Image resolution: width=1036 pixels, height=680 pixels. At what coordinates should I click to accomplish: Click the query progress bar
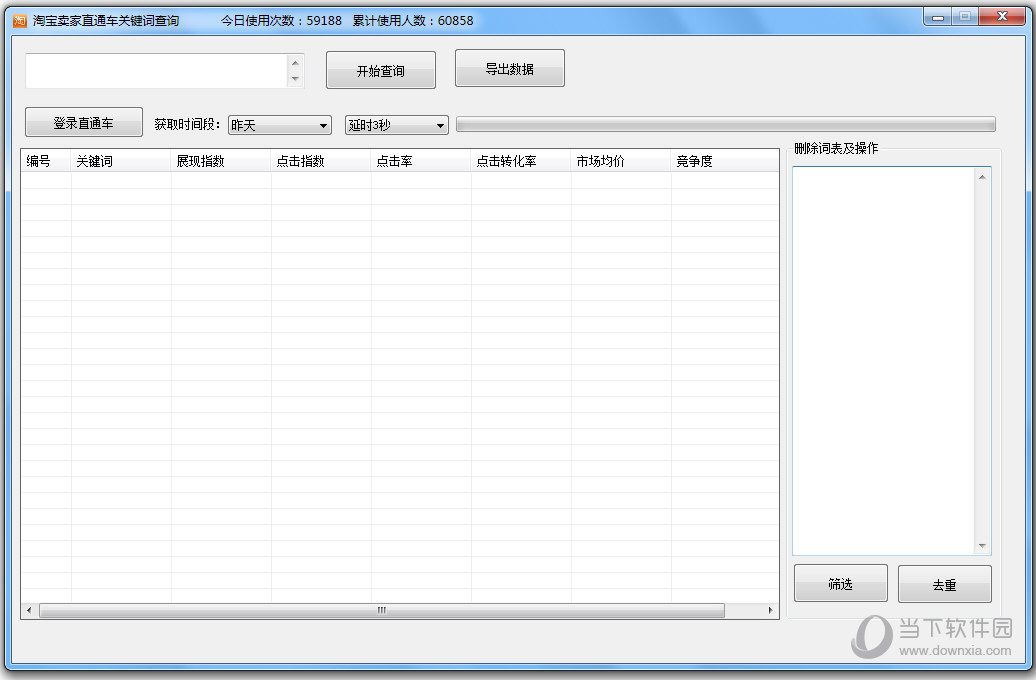point(725,124)
